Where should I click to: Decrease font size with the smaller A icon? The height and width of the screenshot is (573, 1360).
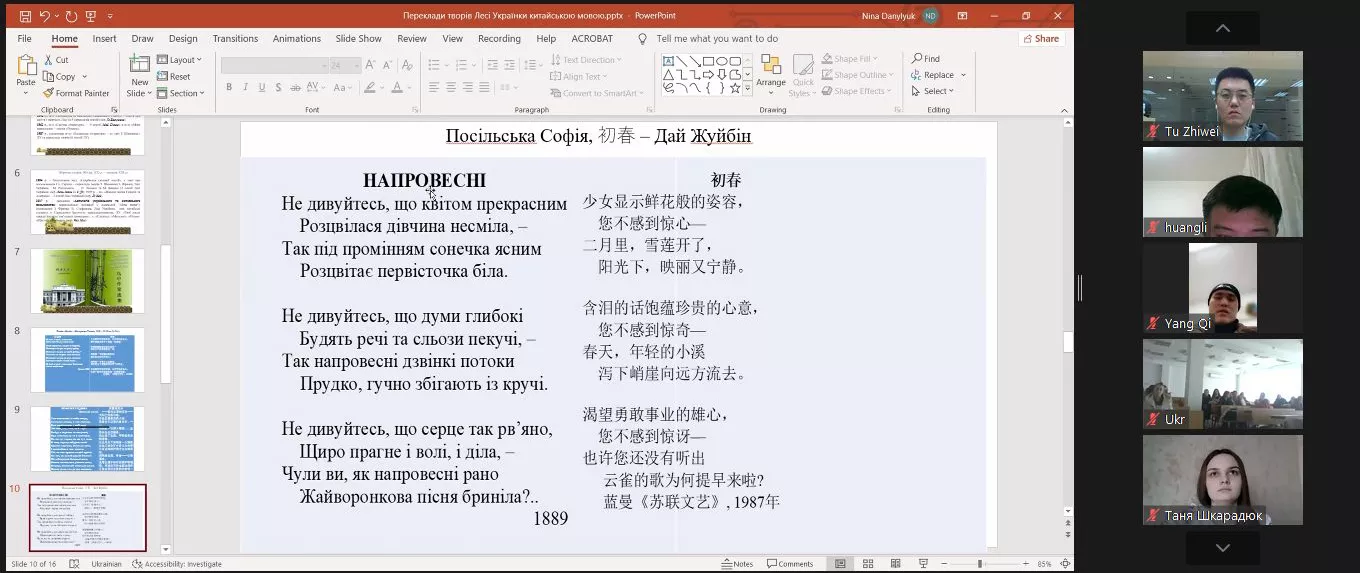(388, 65)
